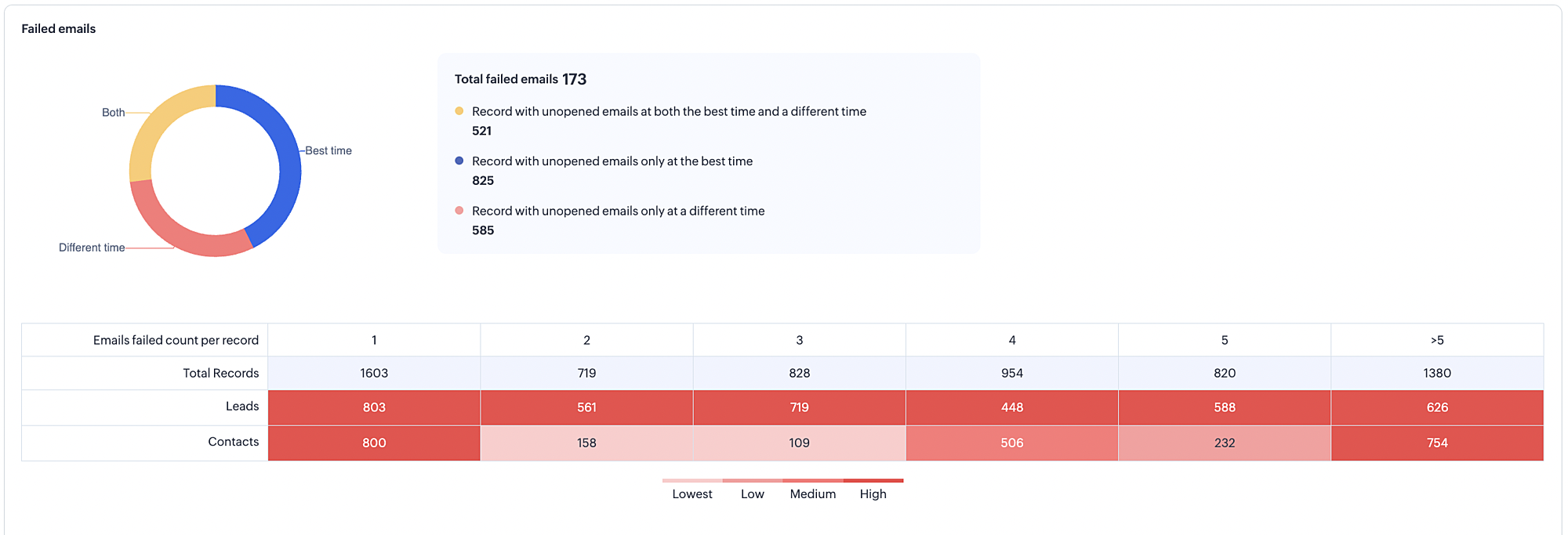
Task: Click the pink legend dot for different time only
Action: click(x=459, y=211)
